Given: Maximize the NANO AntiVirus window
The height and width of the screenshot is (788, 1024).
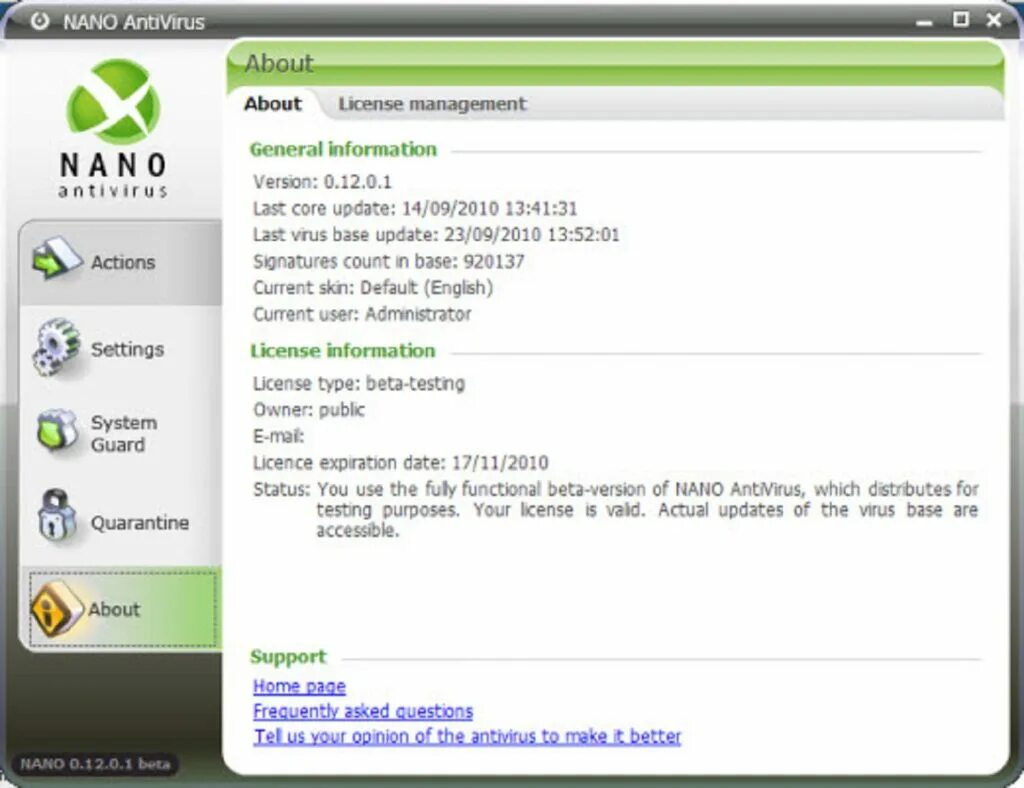Looking at the screenshot, I should pyautogui.click(x=960, y=20).
